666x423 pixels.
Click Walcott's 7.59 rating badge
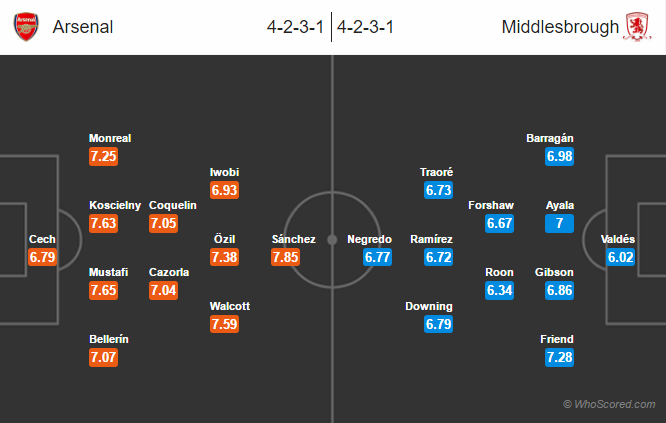click(x=224, y=323)
